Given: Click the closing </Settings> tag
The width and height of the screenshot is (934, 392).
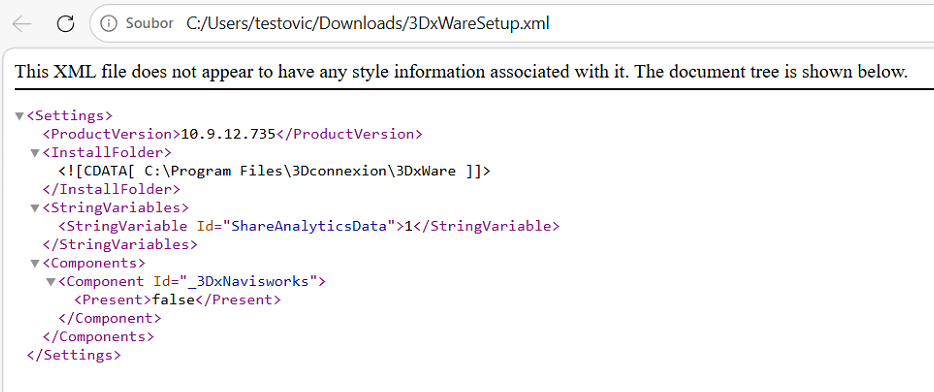Looking at the screenshot, I should coord(74,355).
